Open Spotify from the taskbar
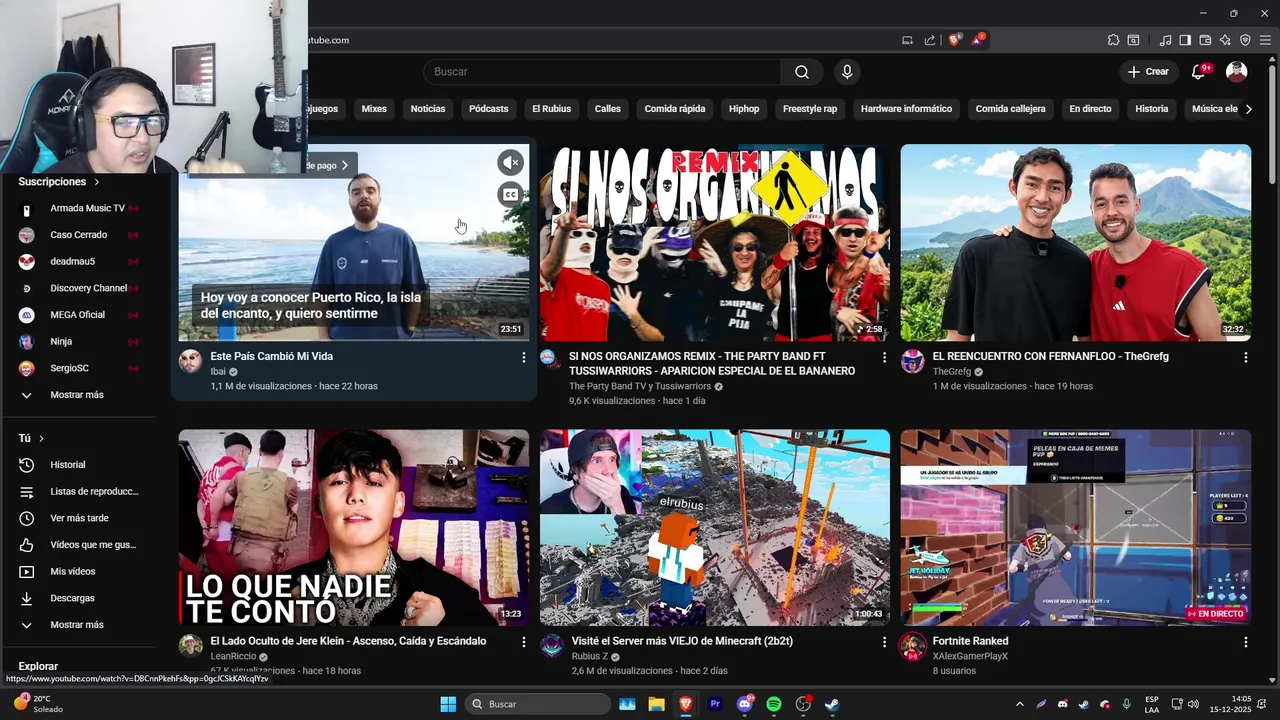 pos(773,704)
